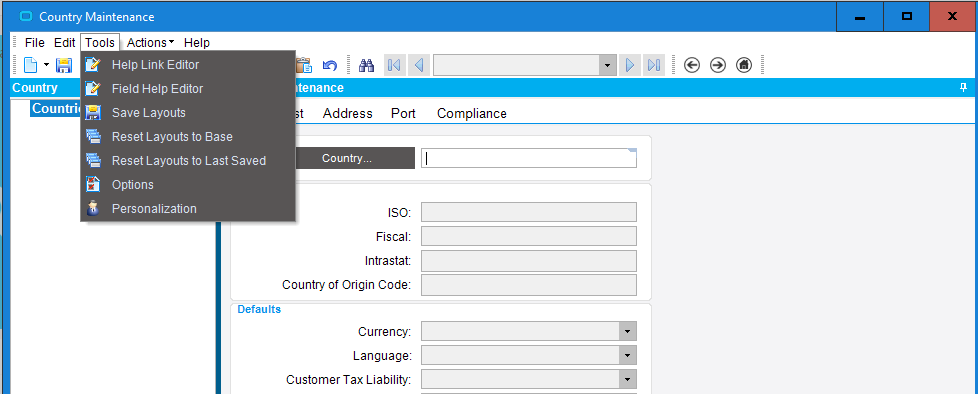Viewport: 978px width, 394px height.
Task: Open the New icon's dropdown arrow
Action: [x=46, y=65]
